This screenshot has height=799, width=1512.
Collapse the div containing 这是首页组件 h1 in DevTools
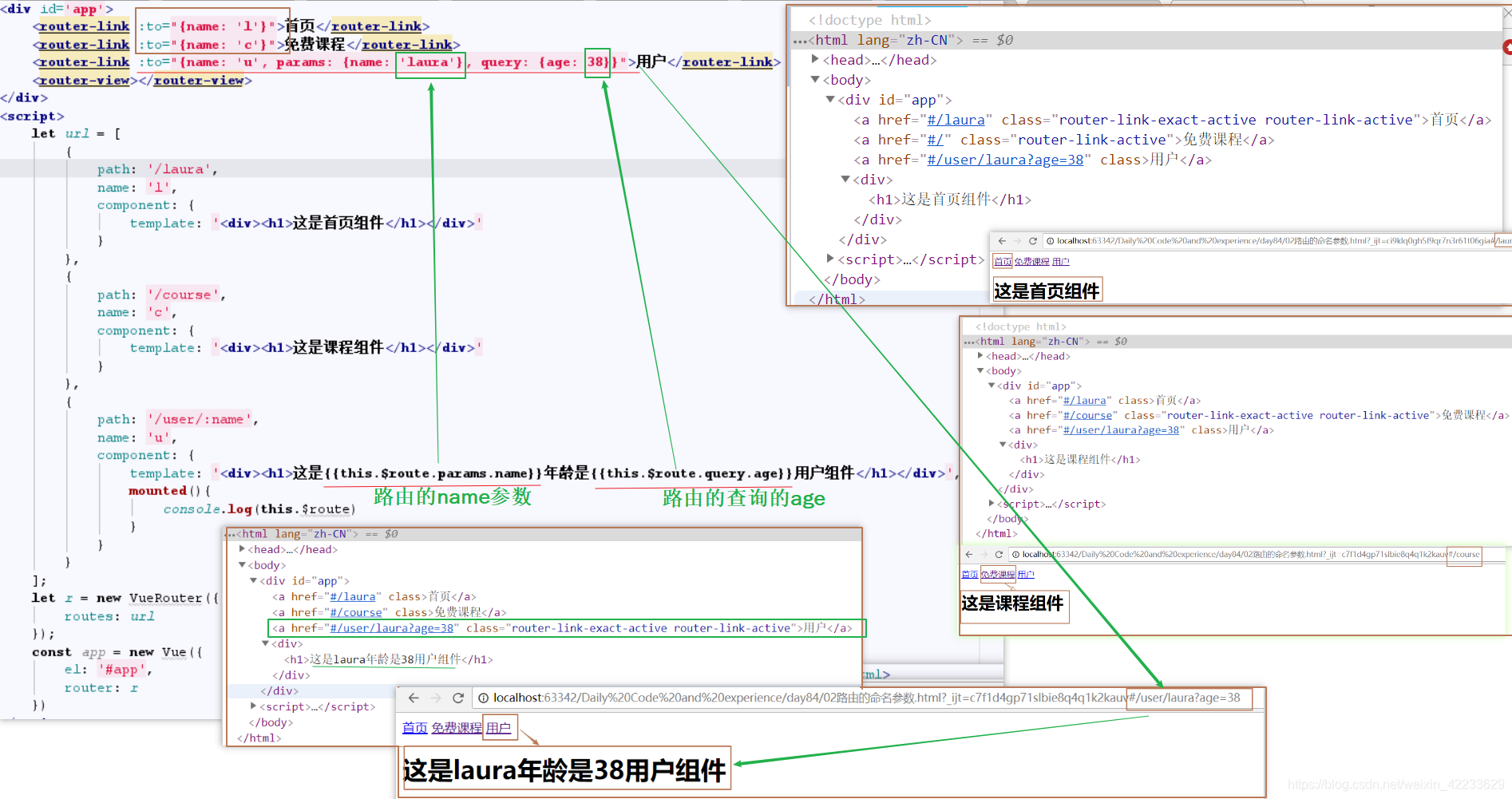click(845, 179)
